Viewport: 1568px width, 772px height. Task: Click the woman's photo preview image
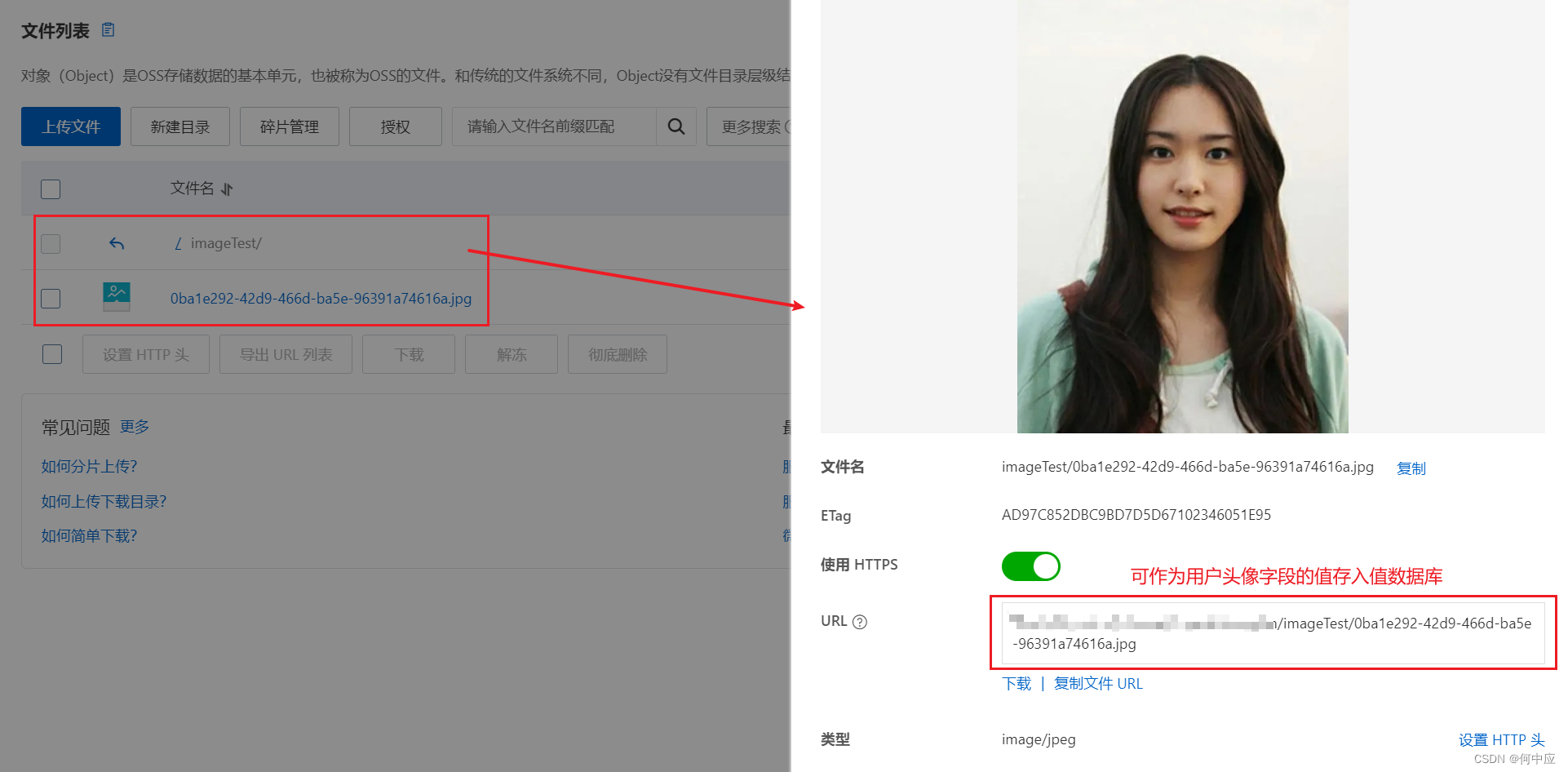(x=1181, y=216)
